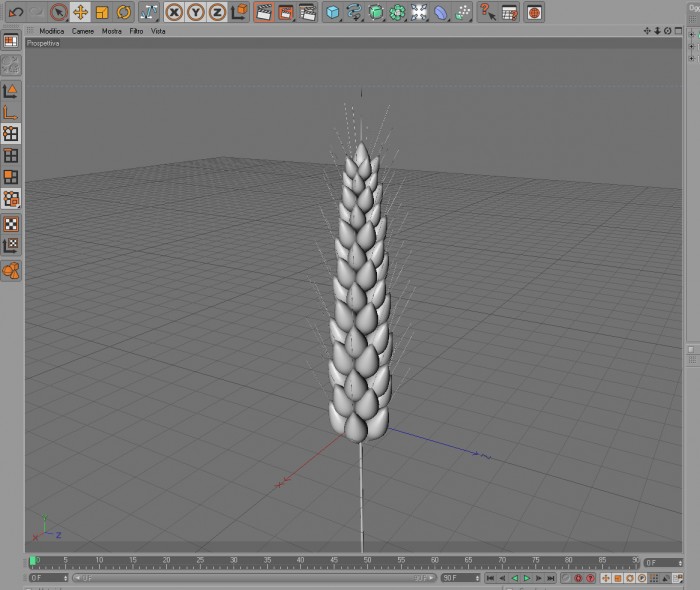
Task: Click the viewport pan icon
Action: point(647,31)
